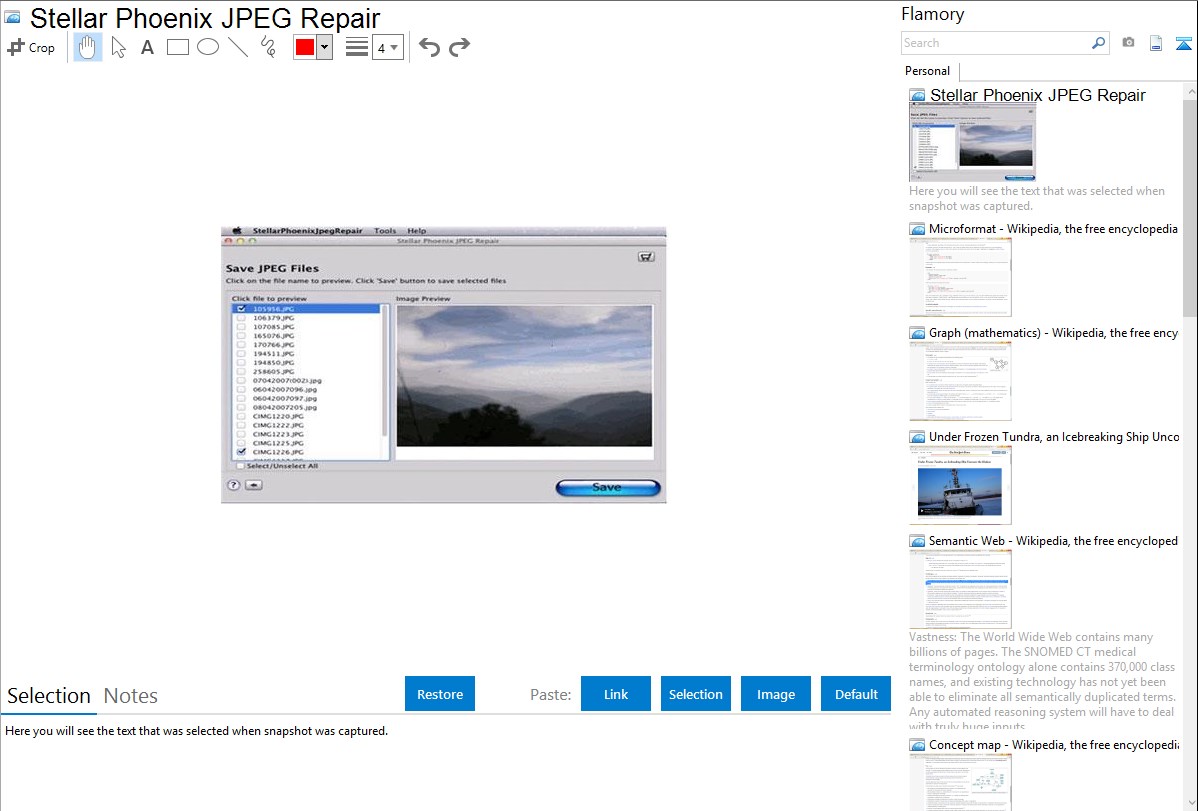This screenshot has height=811, width=1198.
Task: Click Microformat - Wikipedia snapshot title
Action: tap(1054, 229)
